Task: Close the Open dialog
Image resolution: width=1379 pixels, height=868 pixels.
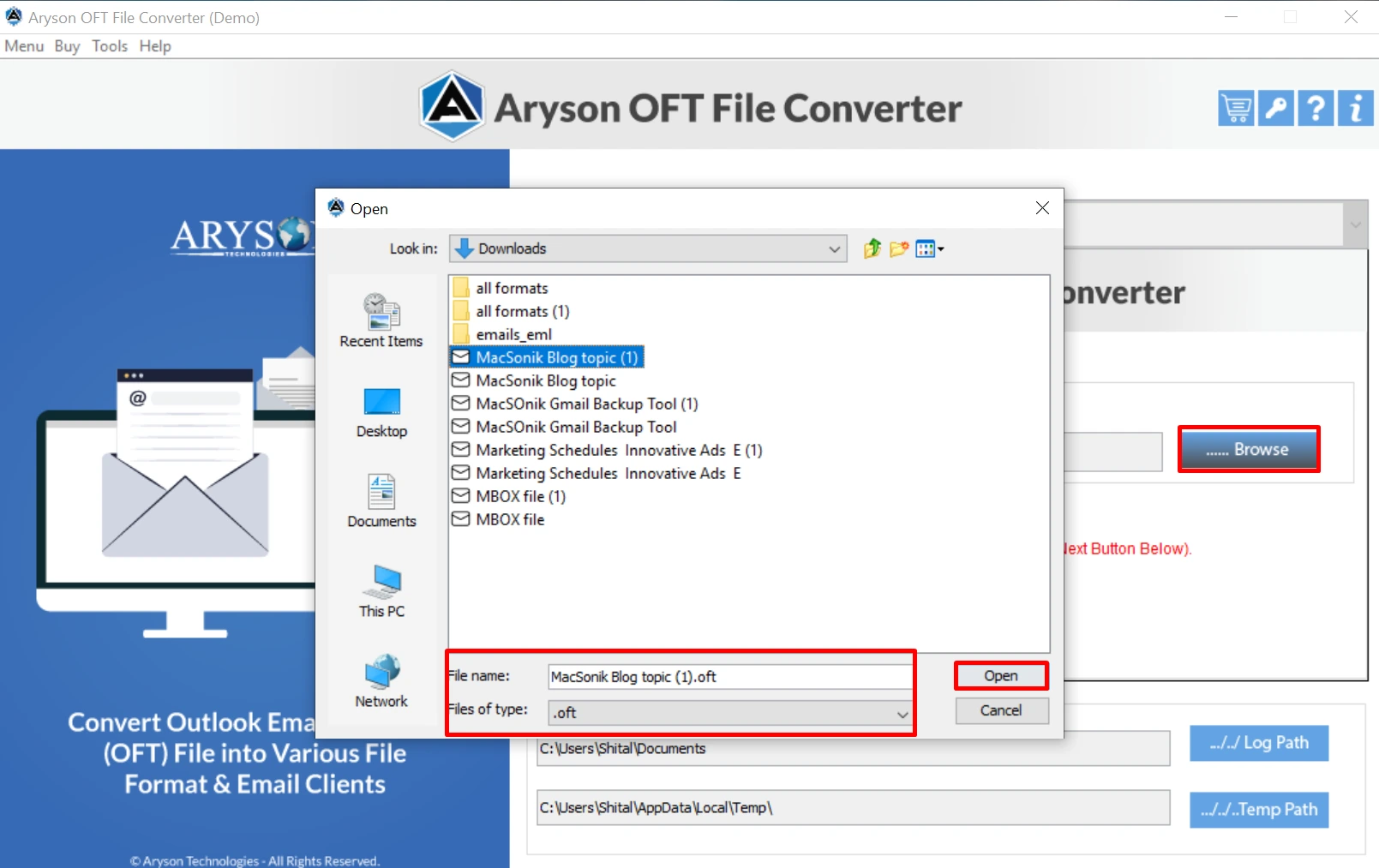Action: [x=1042, y=208]
